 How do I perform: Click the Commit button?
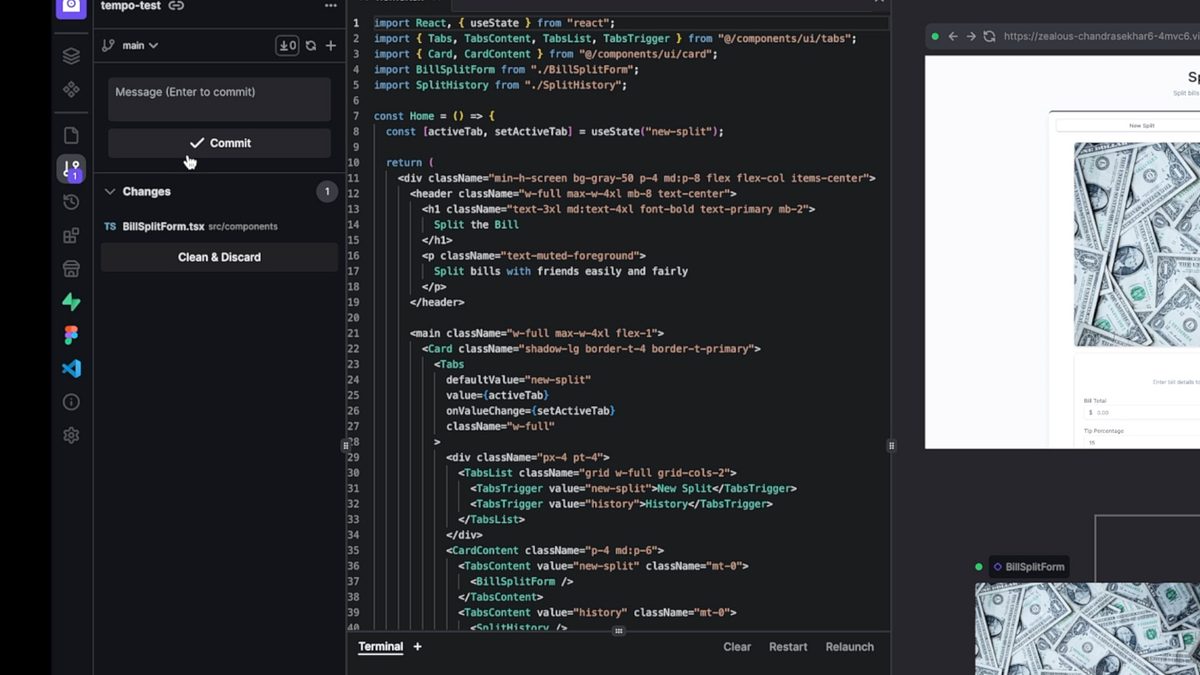219,143
